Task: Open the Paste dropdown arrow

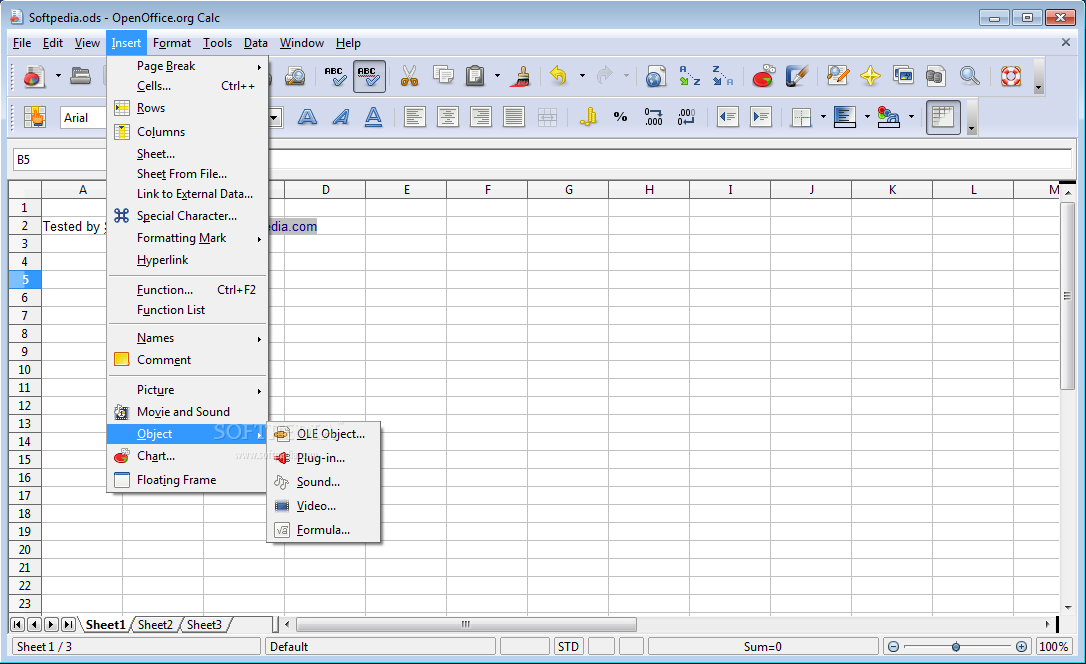Action: click(497, 75)
